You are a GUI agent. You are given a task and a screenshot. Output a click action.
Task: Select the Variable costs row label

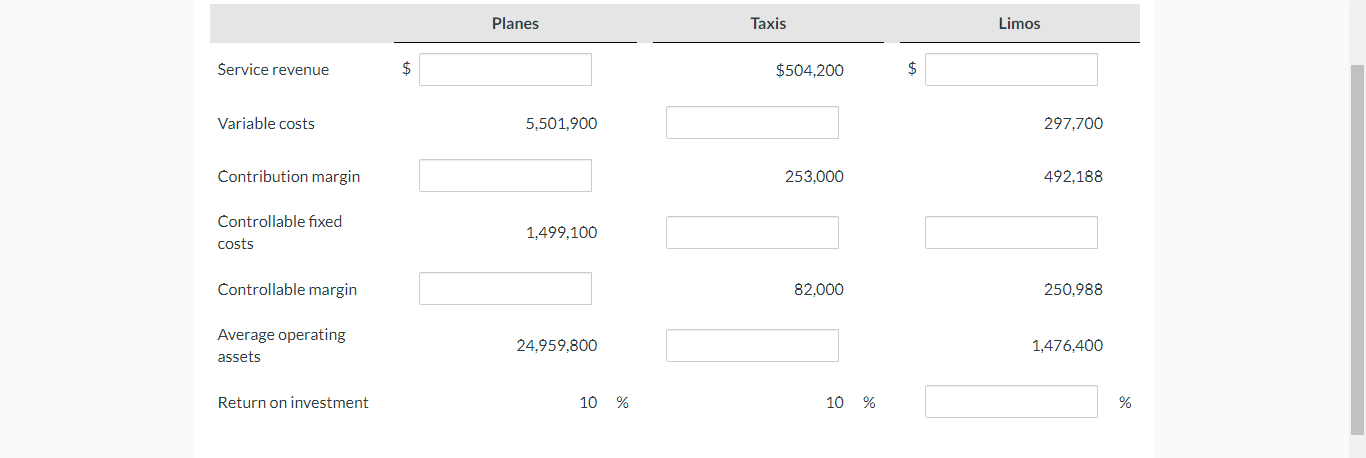point(266,124)
